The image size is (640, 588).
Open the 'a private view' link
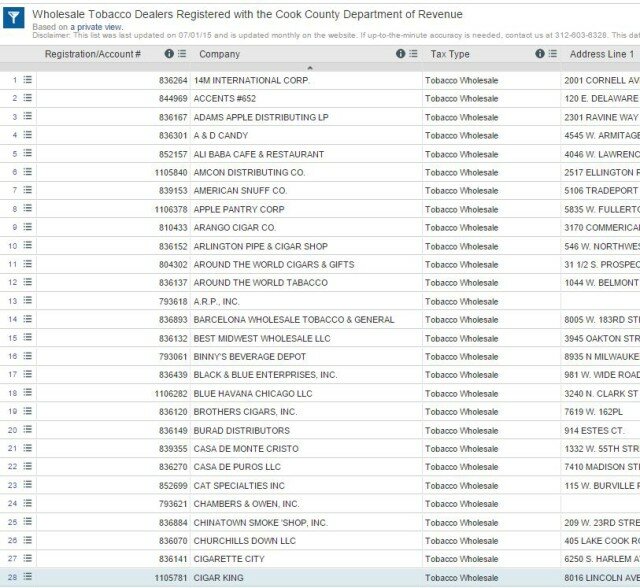(96, 27)
